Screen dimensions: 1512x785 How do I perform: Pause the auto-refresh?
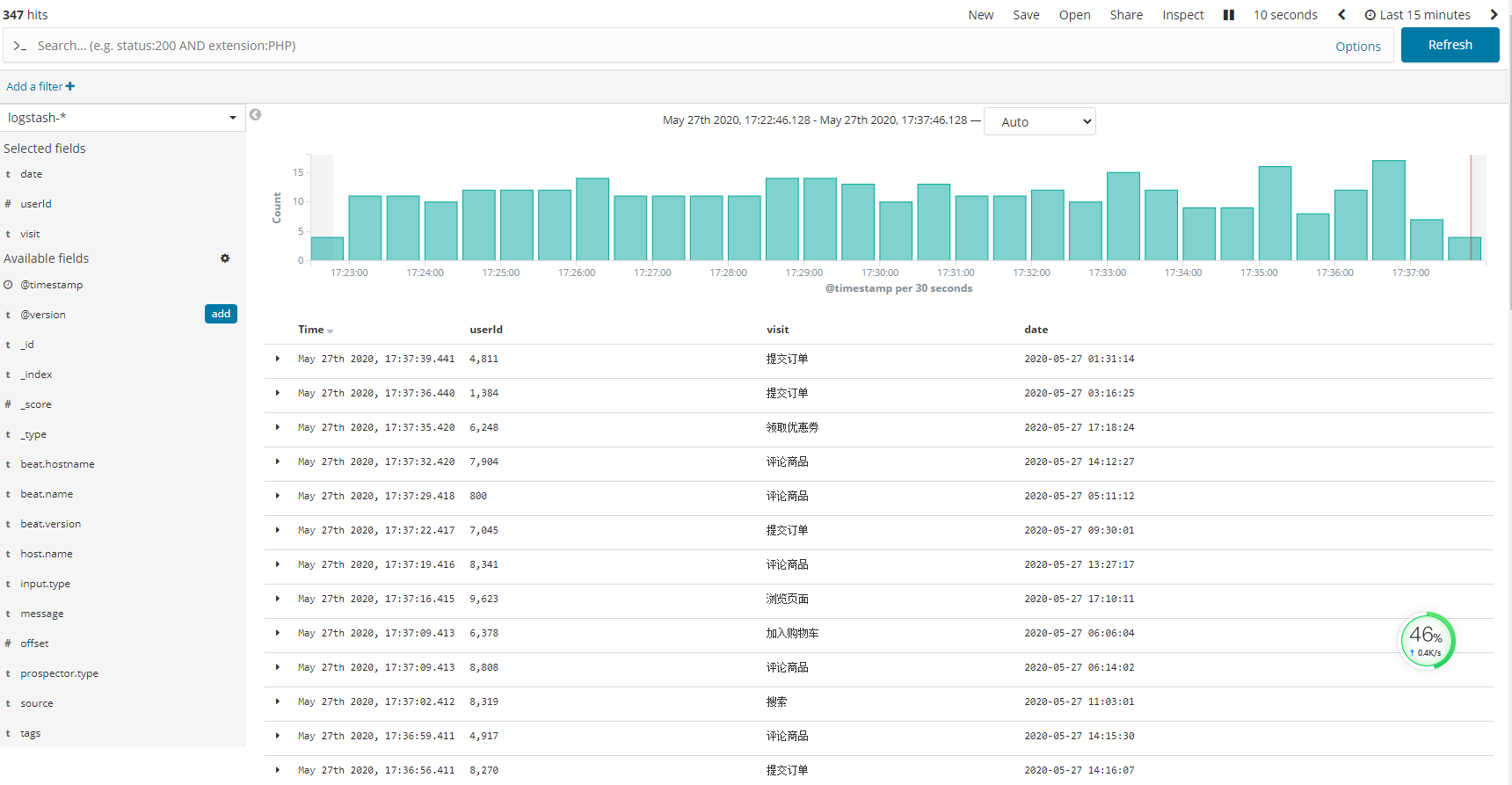1229,15
